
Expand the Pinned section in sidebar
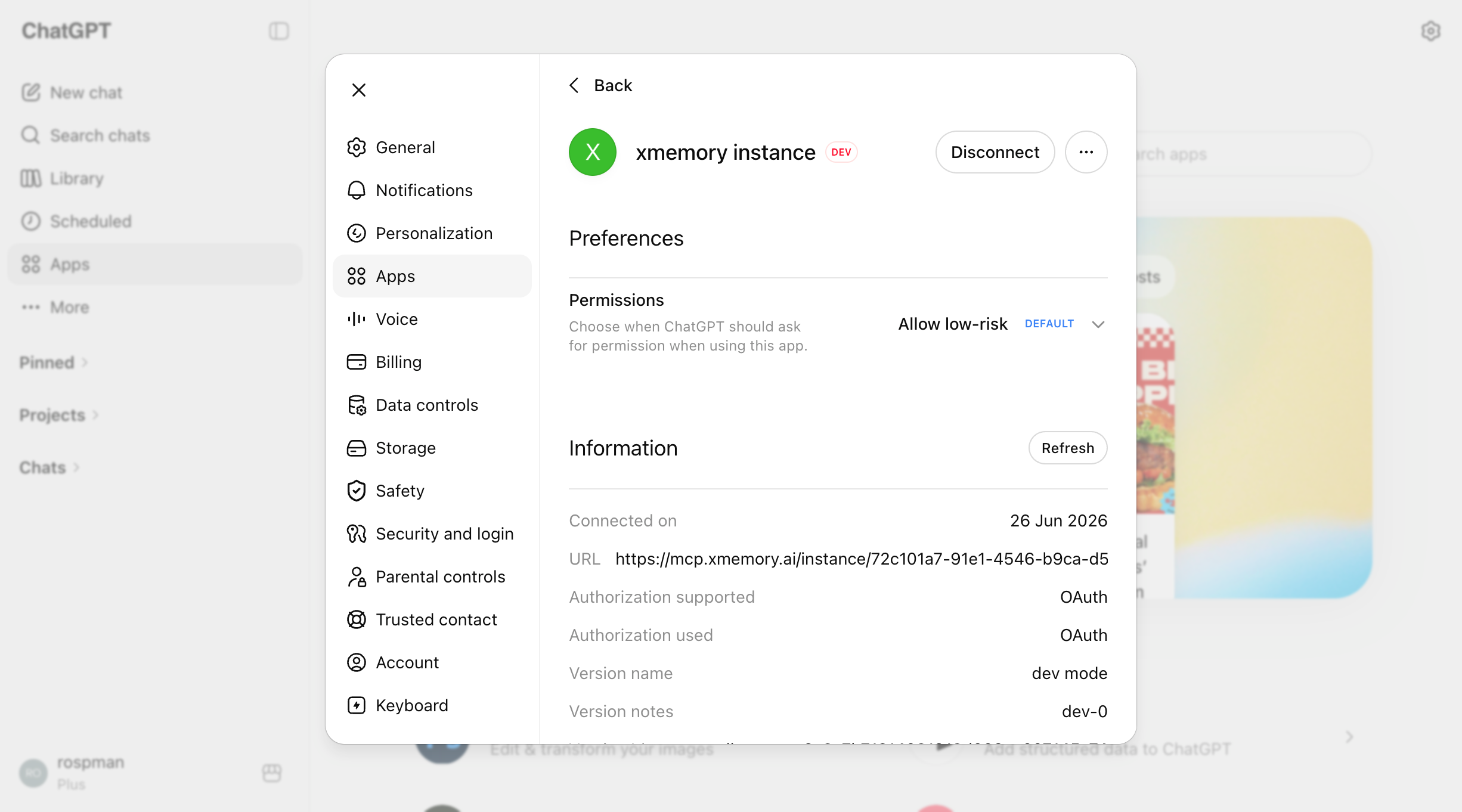pos(54,362)
